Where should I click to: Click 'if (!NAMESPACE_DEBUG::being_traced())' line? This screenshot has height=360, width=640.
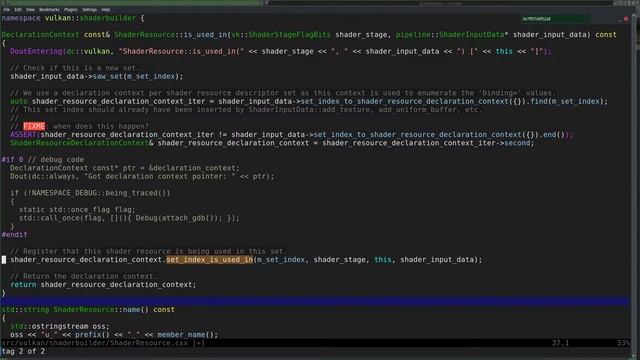[90, 193]
